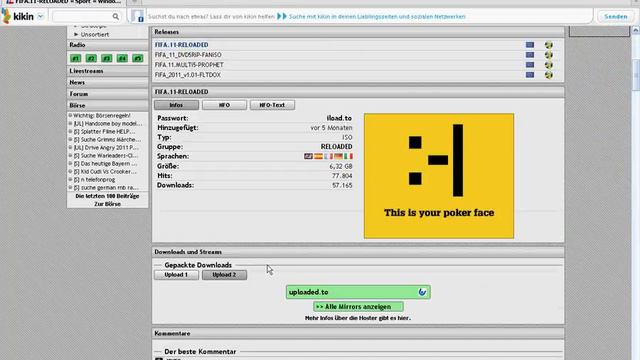Image resolution: width=640 pixels, height=360 pixels.
Task: Click the kikin search input field
Action: (x=82, y=16)
